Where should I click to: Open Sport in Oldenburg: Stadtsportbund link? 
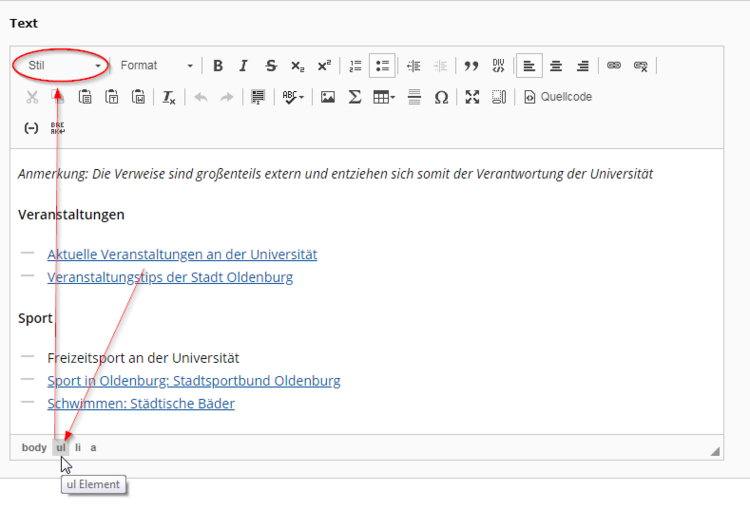194,381
